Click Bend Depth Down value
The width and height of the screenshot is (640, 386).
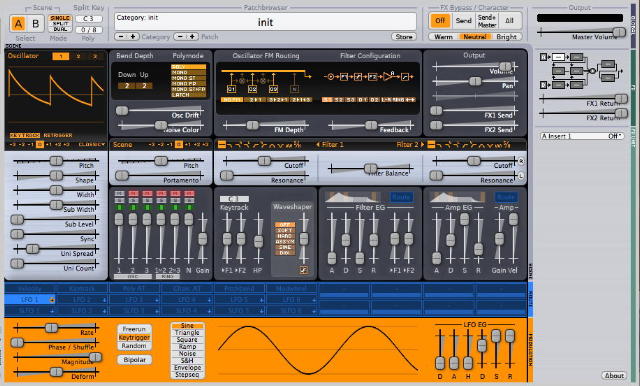click(x=127, y=86)
